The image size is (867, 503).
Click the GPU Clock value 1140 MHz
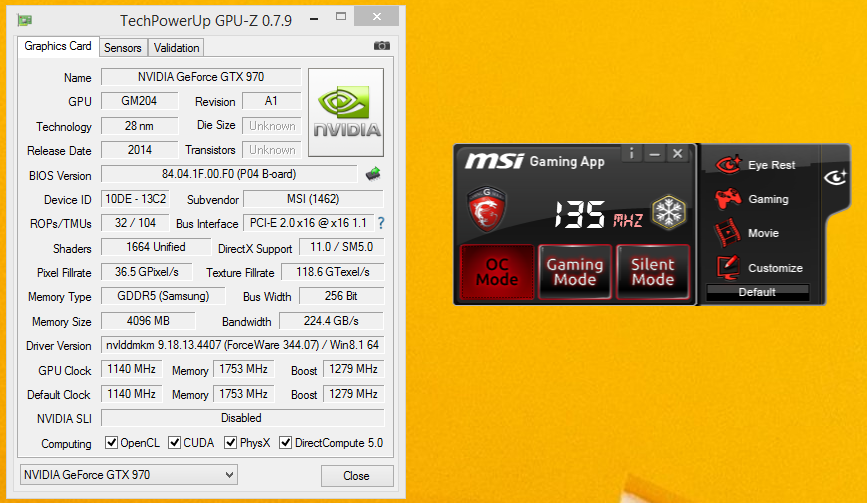tap(132, 369)
